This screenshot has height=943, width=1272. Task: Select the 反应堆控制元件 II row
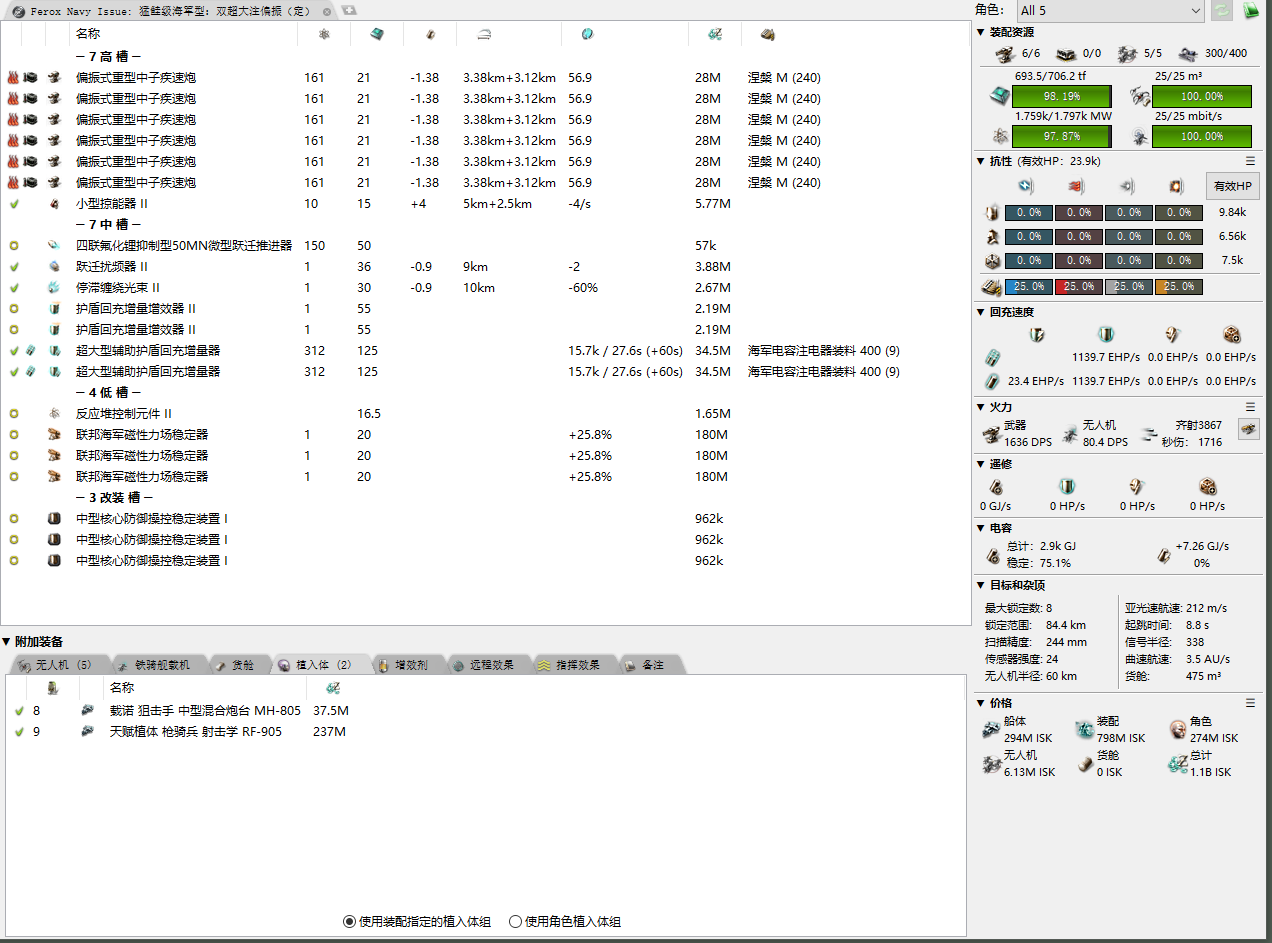[x=125, y=414]
